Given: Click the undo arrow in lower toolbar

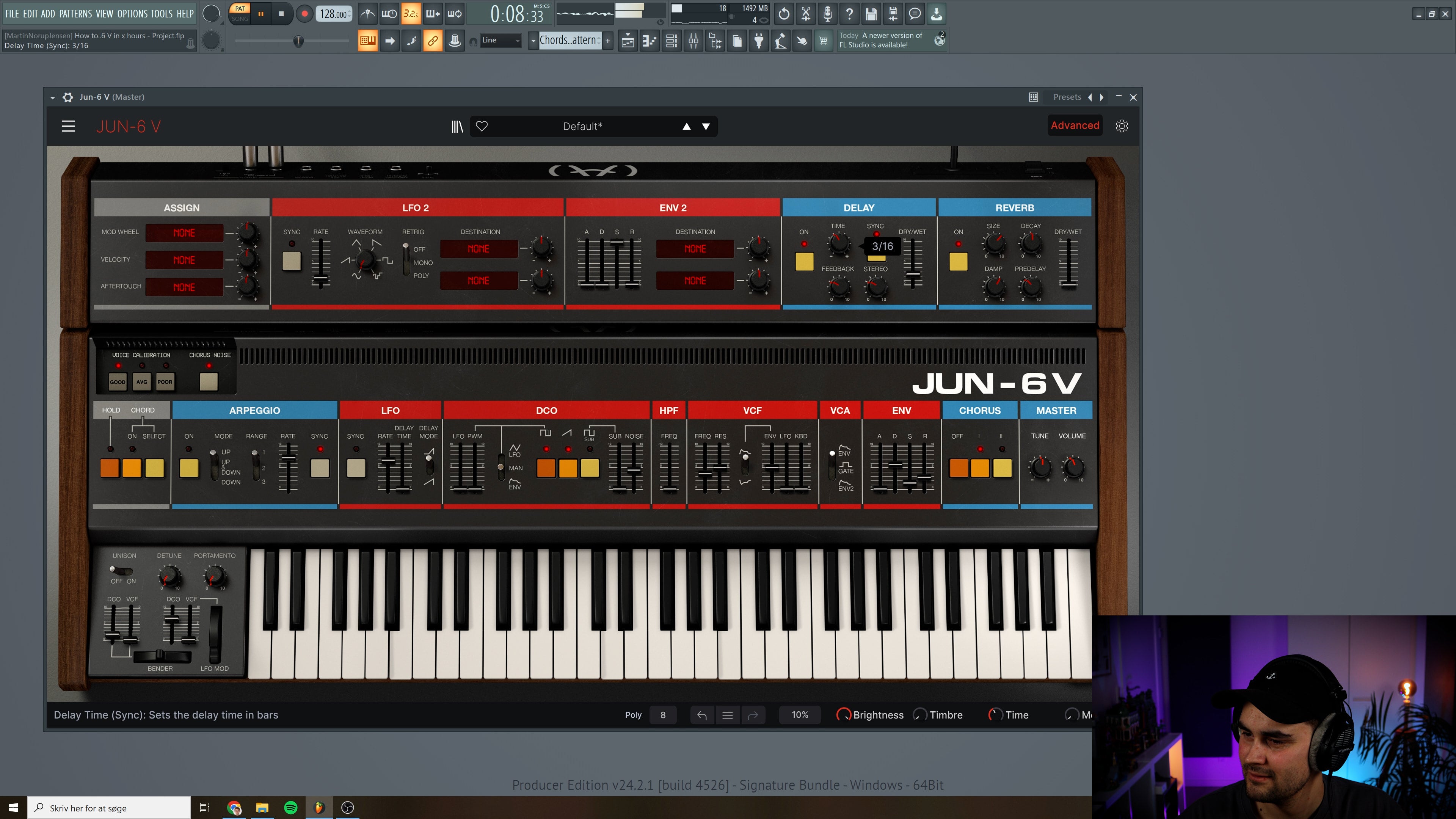Looking at the screenshot, I should click(702, 715).
